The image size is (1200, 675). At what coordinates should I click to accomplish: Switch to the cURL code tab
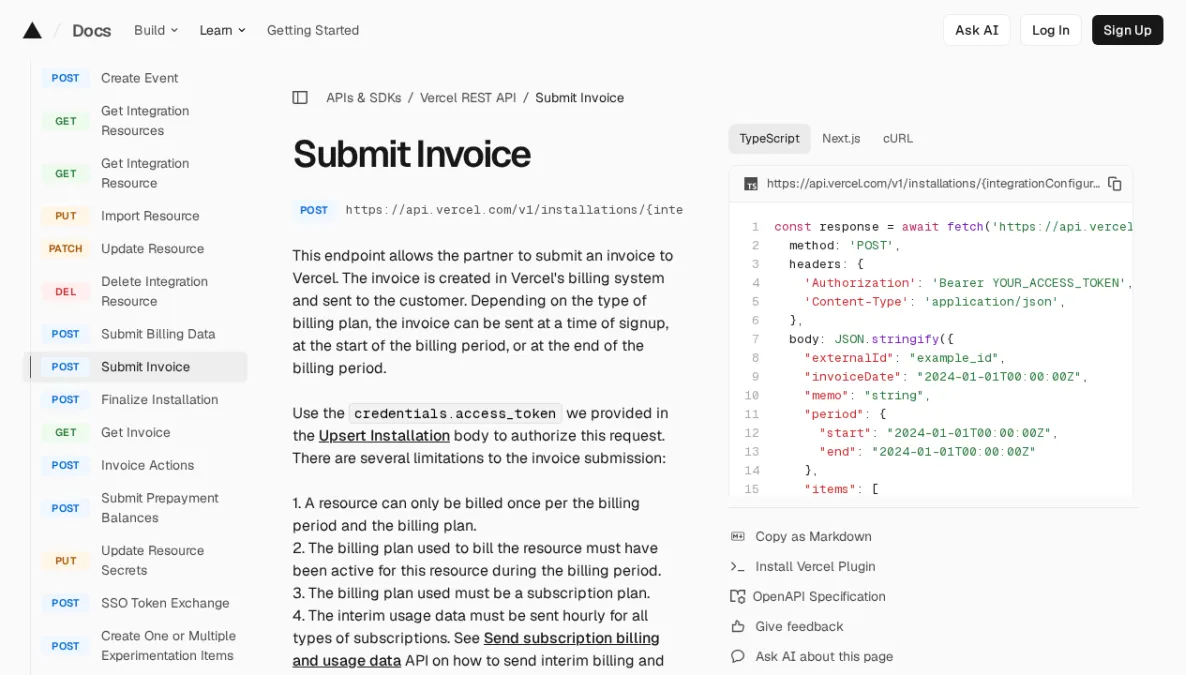[898, 138]
